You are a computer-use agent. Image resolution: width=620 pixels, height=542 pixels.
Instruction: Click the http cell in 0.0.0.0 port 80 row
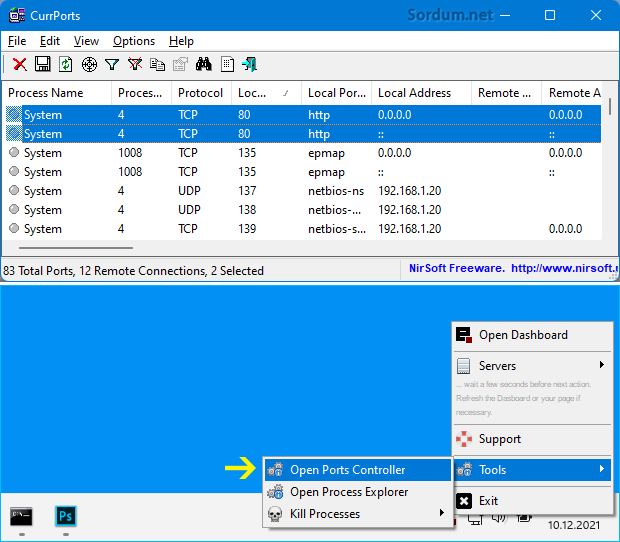click(319, 115)
